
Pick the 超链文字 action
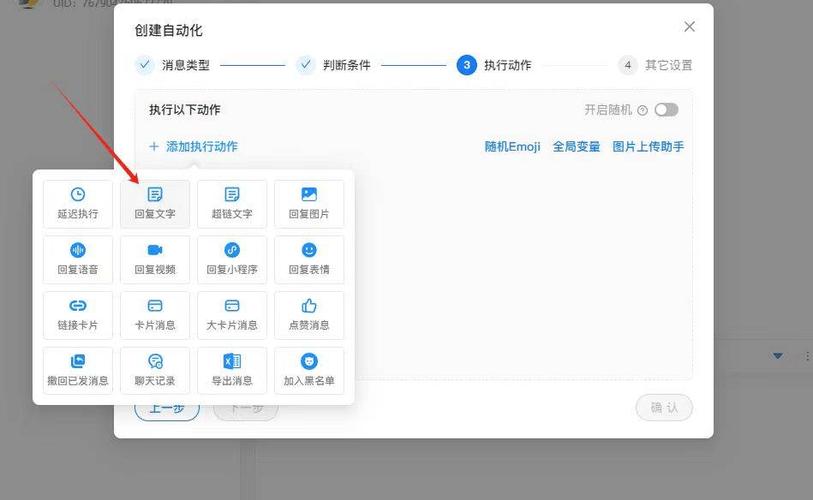(232, 204)
